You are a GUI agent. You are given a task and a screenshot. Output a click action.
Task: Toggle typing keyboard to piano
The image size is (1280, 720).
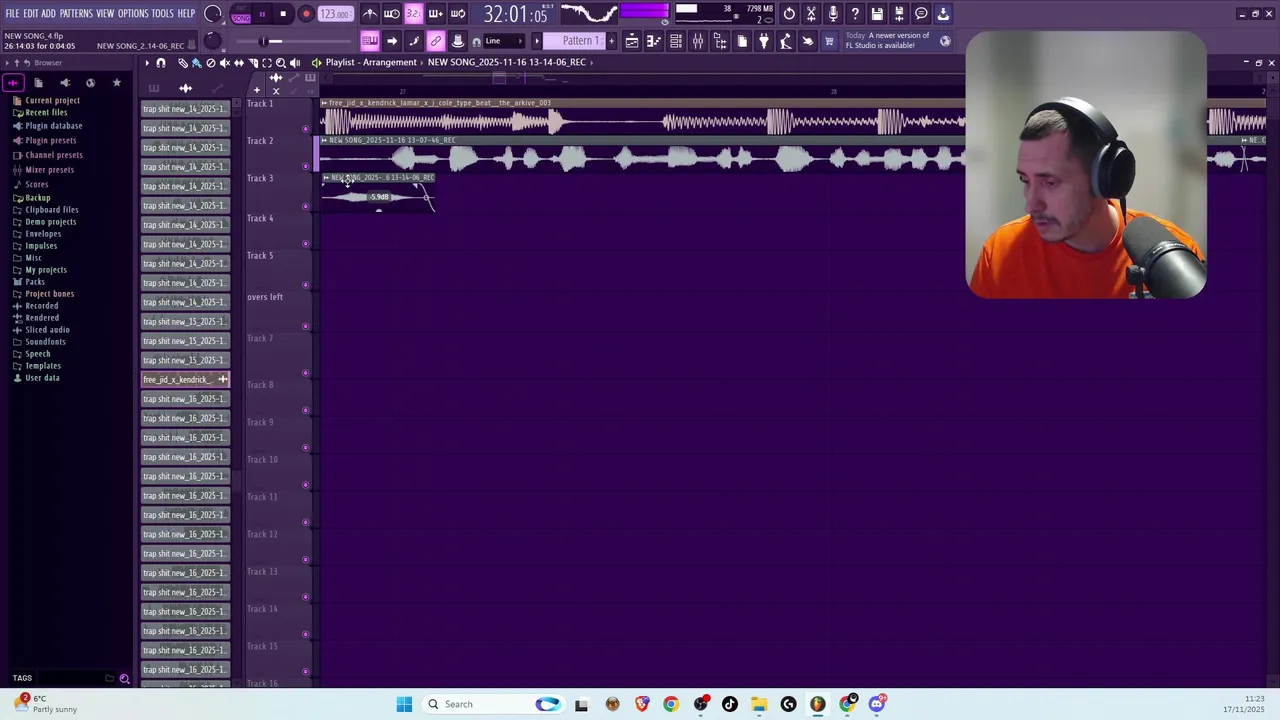click(370, 41)
